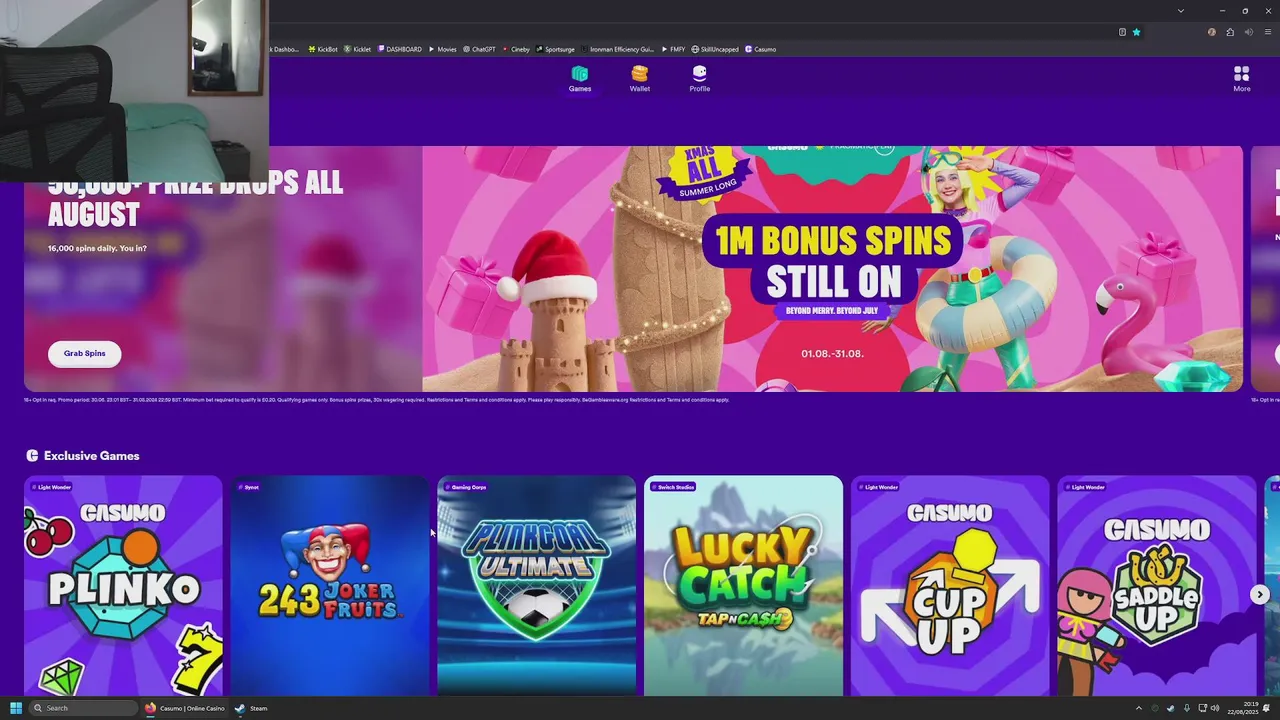Open the Wallet icon
This screenshot has height=720, width=1280.
click(x=640, y=79)
